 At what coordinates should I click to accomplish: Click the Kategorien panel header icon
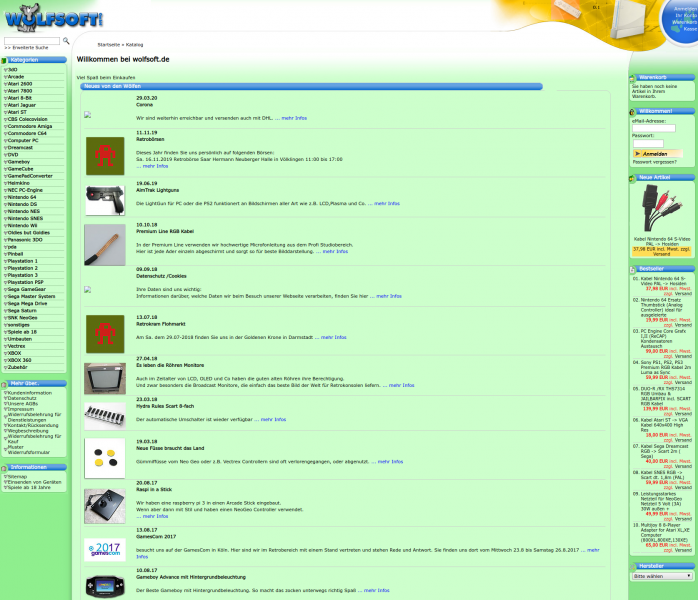4,60
